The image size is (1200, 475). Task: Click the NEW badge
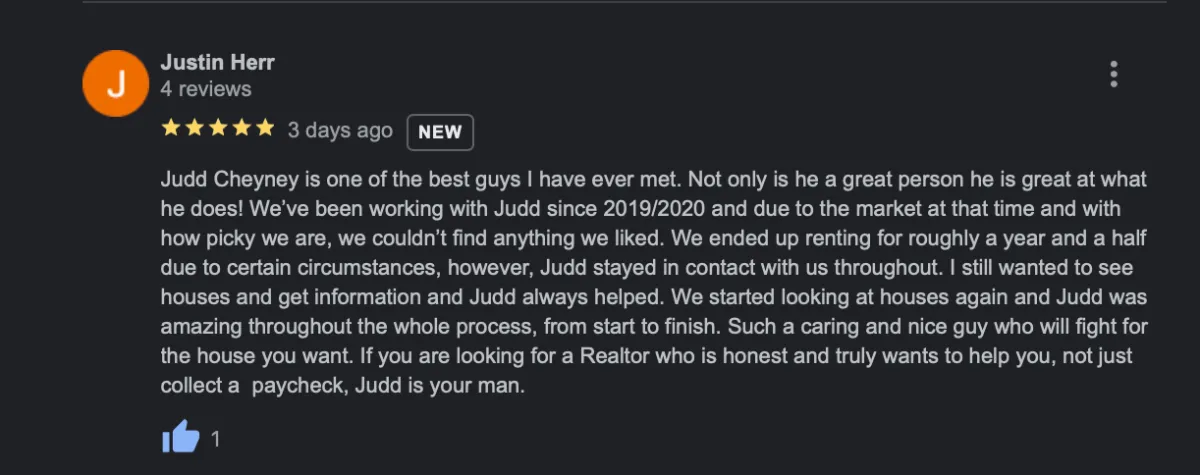(x=440, y=132)
